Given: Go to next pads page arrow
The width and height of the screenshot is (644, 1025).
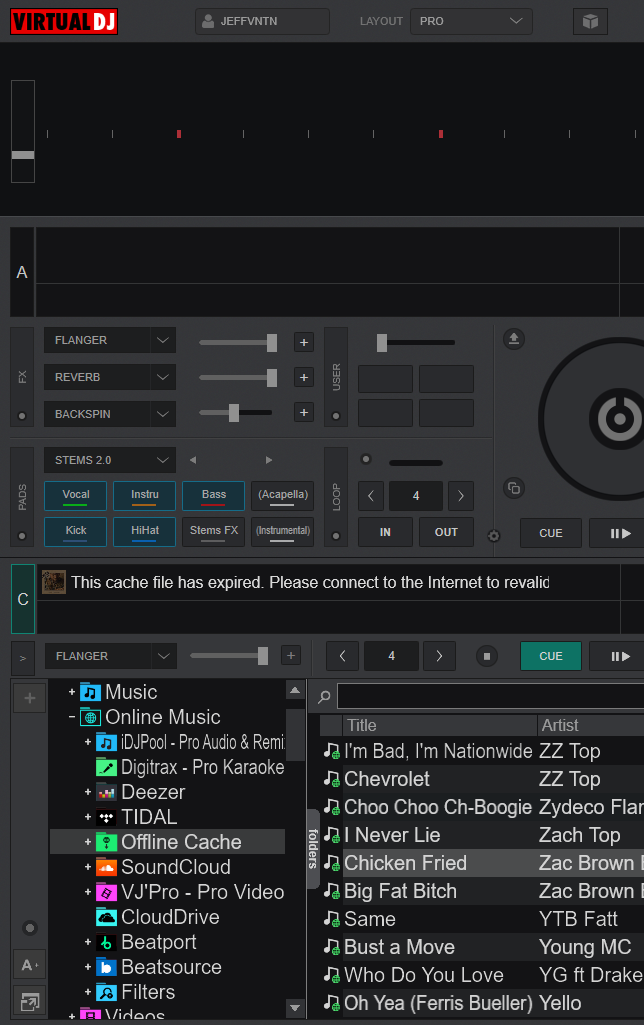Looking at the screenshot, I should point(269,460).
